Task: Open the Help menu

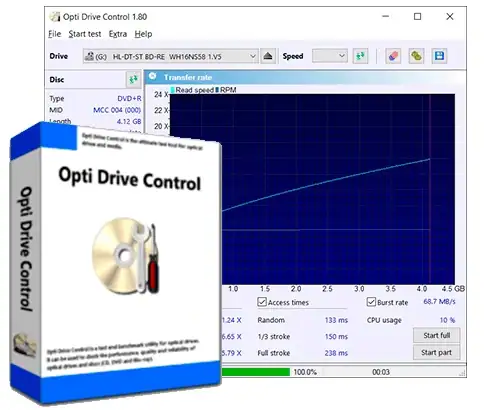Action: point(143,34)
